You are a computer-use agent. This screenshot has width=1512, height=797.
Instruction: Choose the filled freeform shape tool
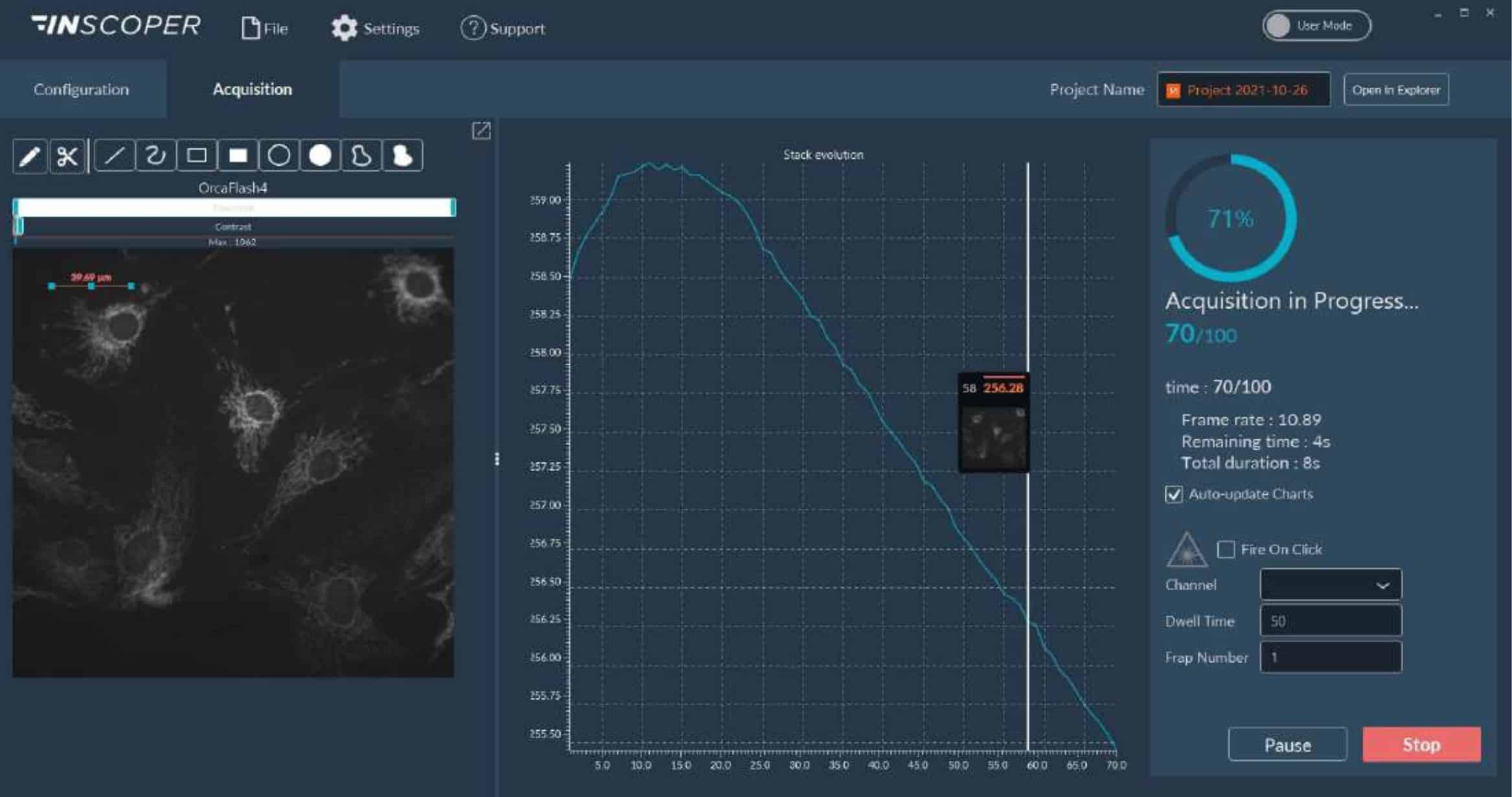pyautogui.click(x=402, y=156)
